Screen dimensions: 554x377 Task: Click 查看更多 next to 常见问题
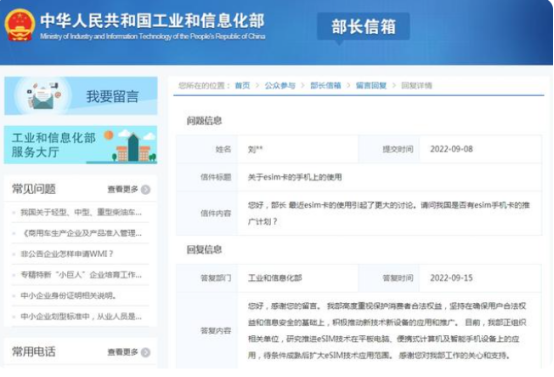pos(123,189)
